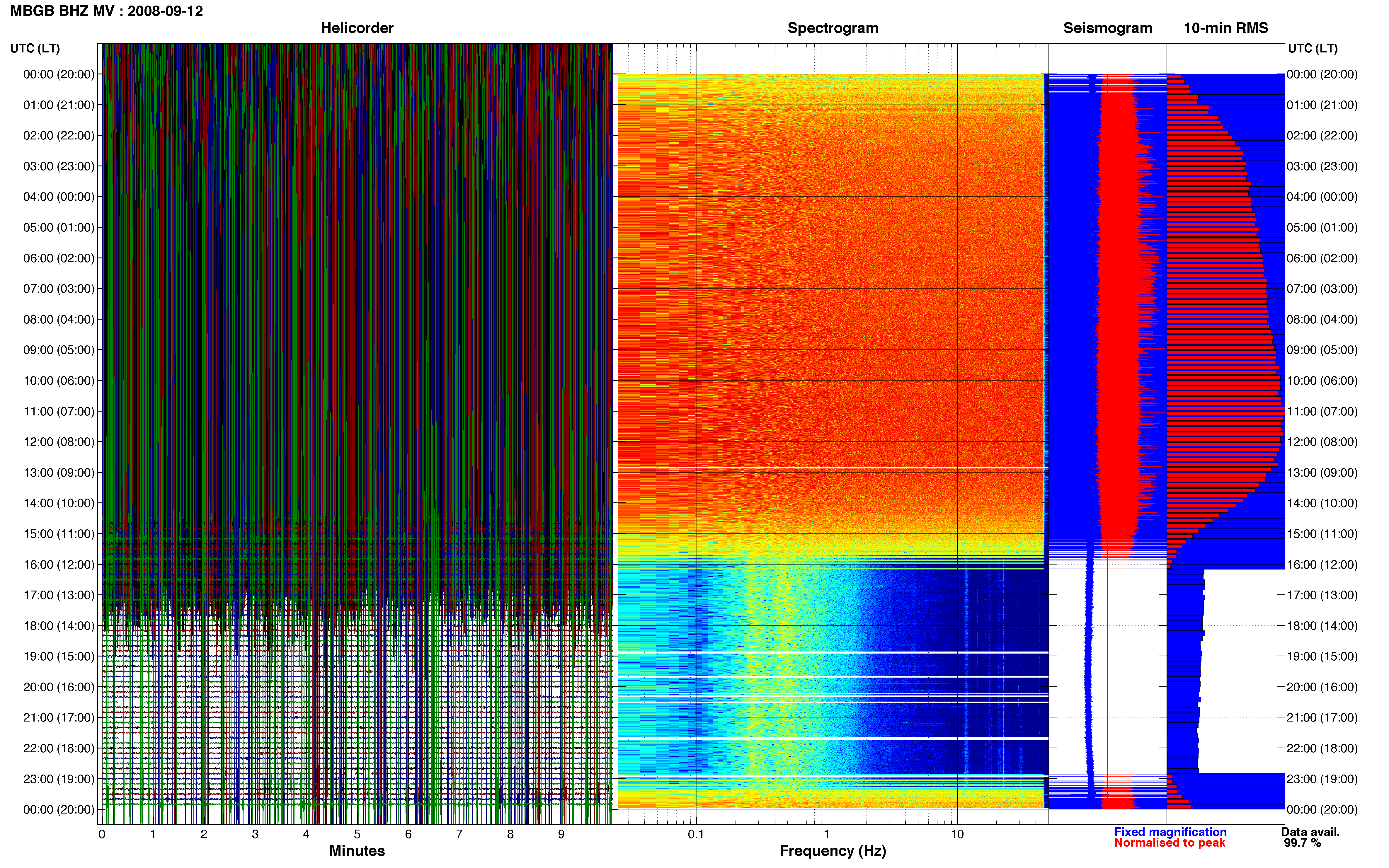
Task: Click minute tick label 9 on Helicorder axis
Action: pyautogui.click(x=561, y=835)
